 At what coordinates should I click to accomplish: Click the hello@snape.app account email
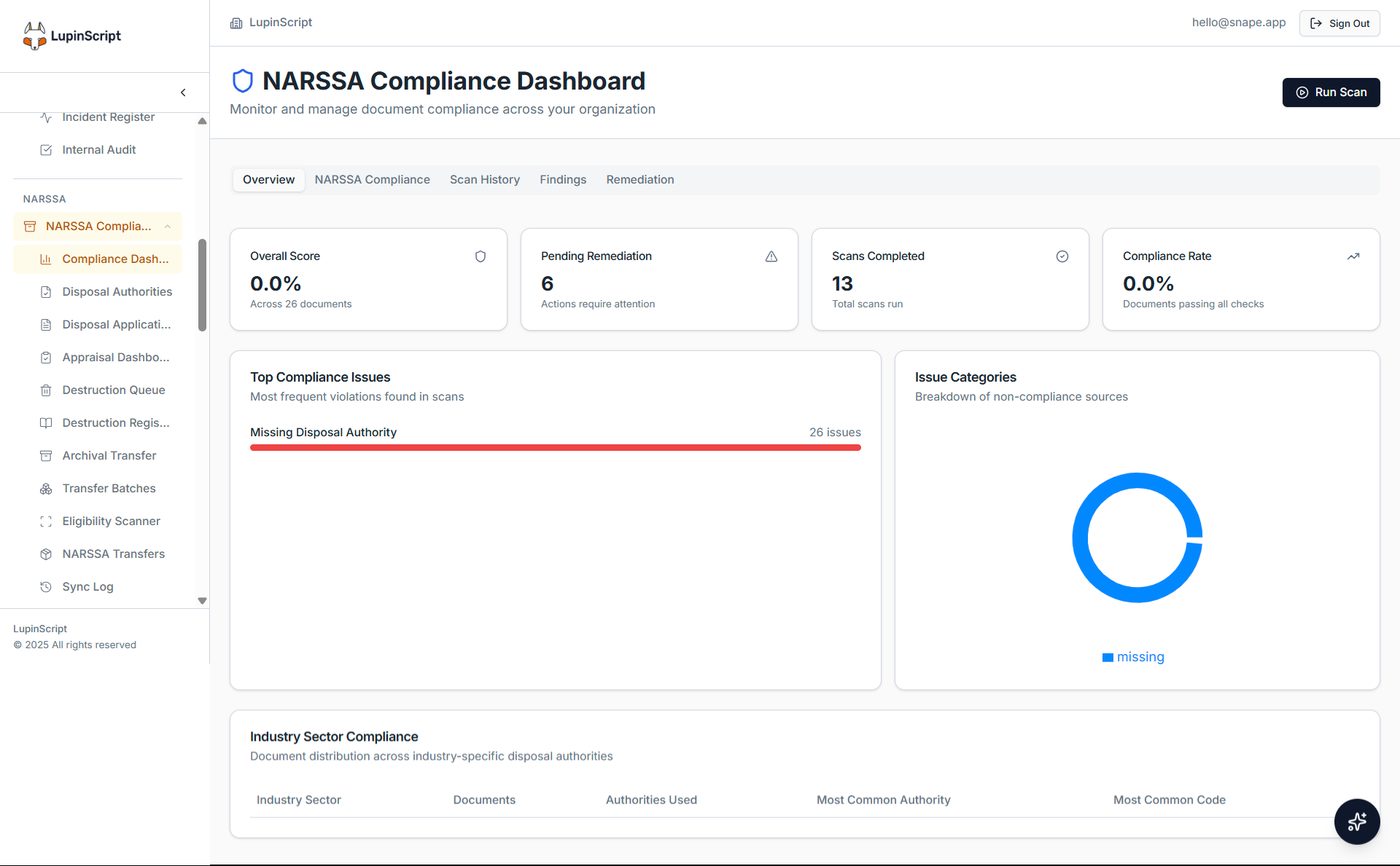click(1239, 22)
